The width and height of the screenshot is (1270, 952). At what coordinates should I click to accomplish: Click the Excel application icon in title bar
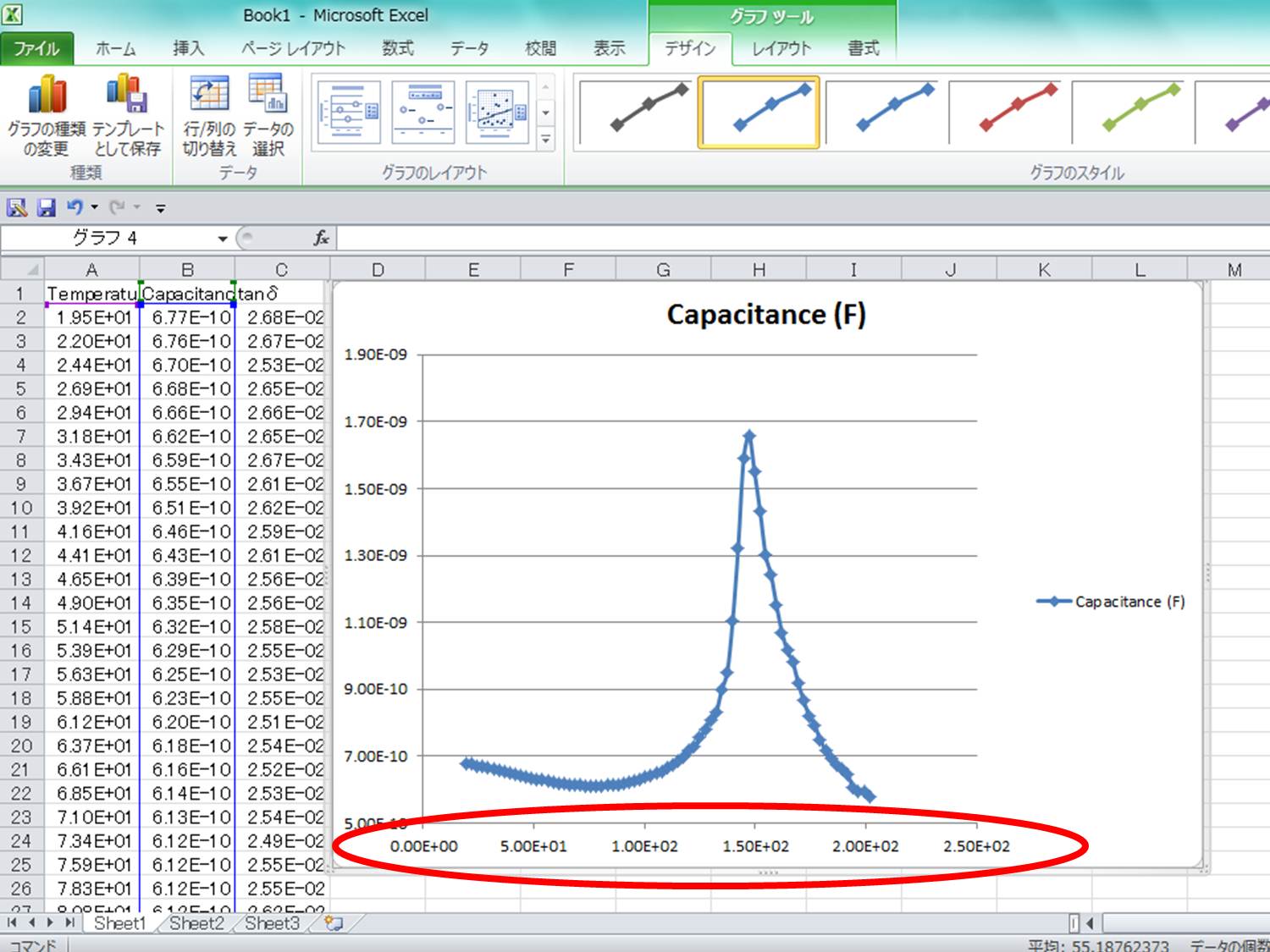tap(12, 14)
